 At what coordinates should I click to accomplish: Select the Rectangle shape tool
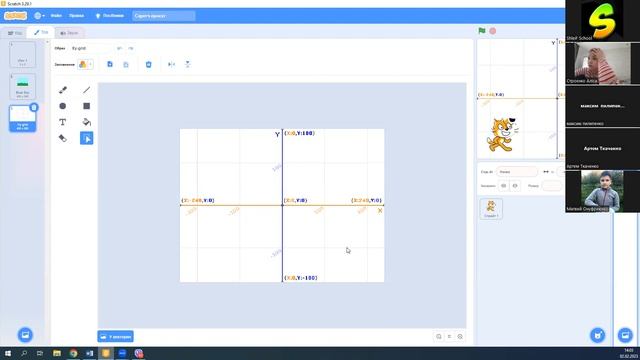(x=87, y=106)
